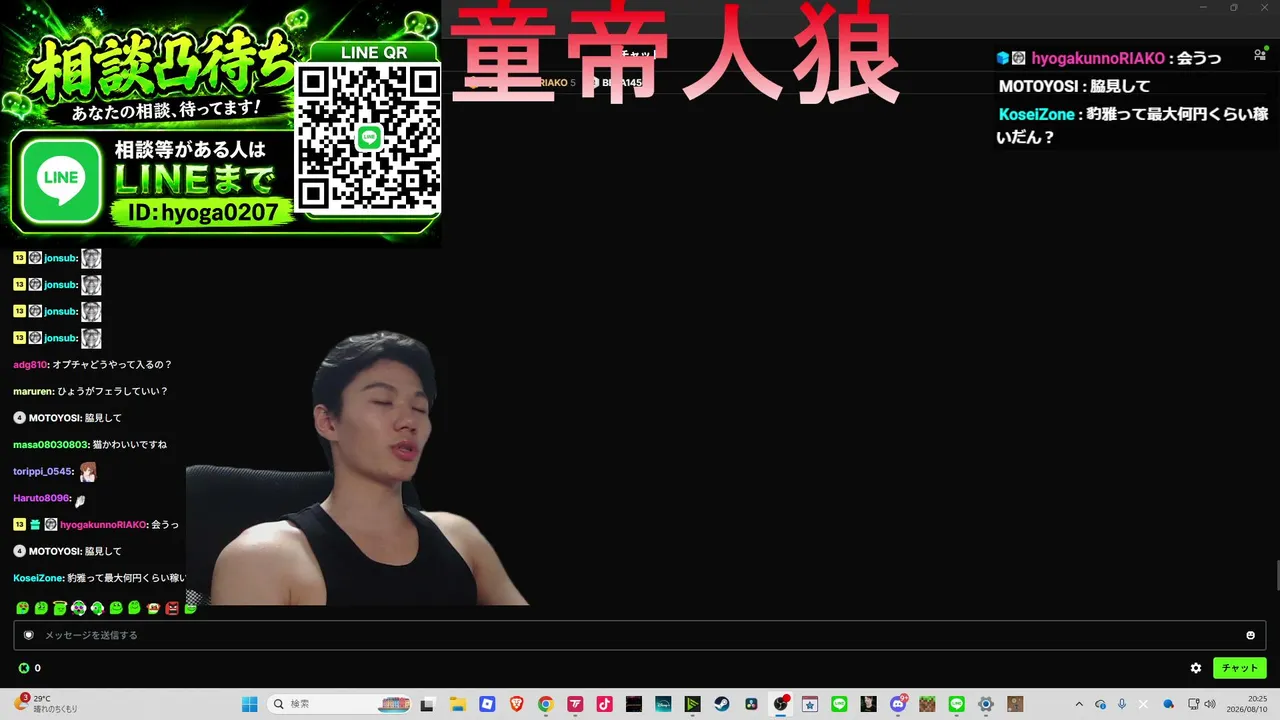Click the message input field
Screen dimensions: 1280x720
click(640, 635)
